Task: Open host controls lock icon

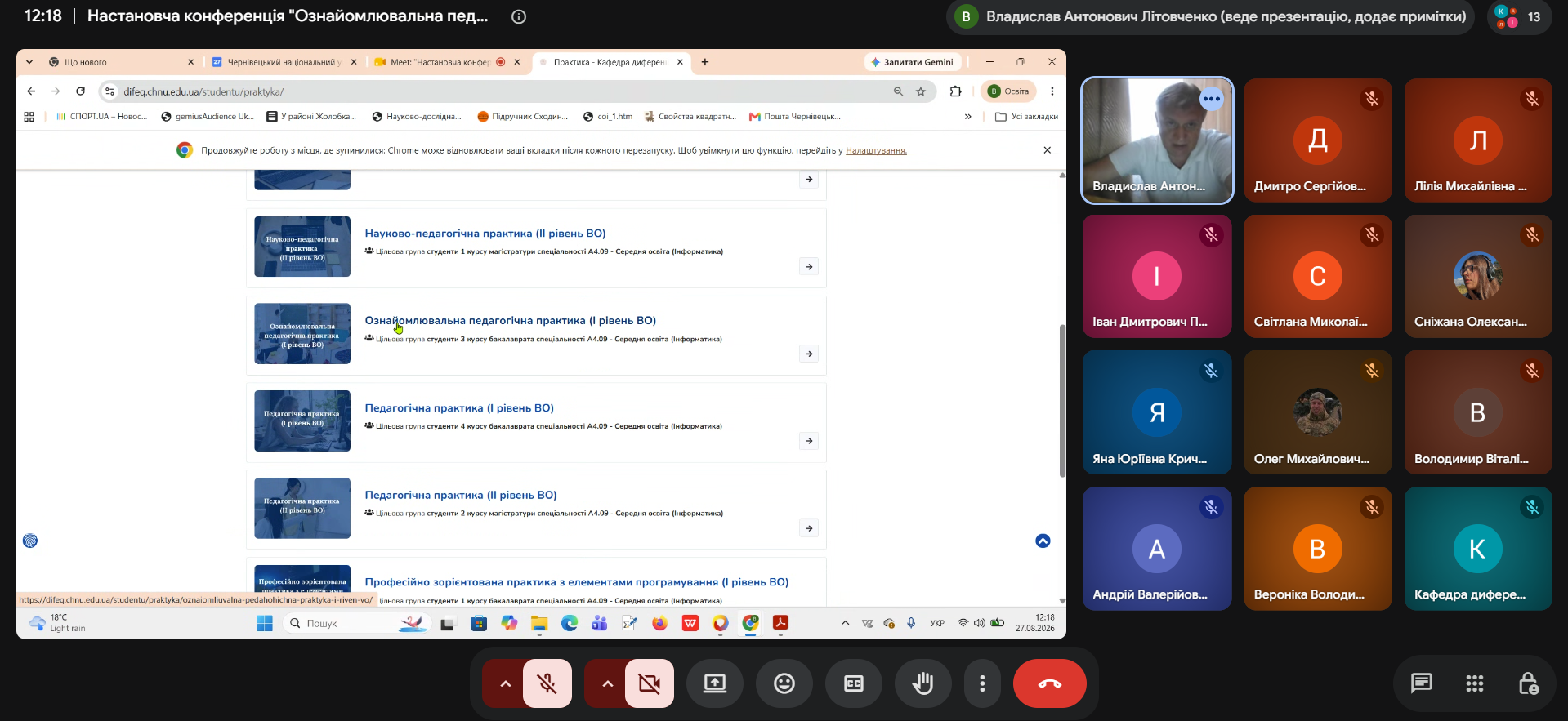Action: pyautogui.click(x=1528, y=683)
